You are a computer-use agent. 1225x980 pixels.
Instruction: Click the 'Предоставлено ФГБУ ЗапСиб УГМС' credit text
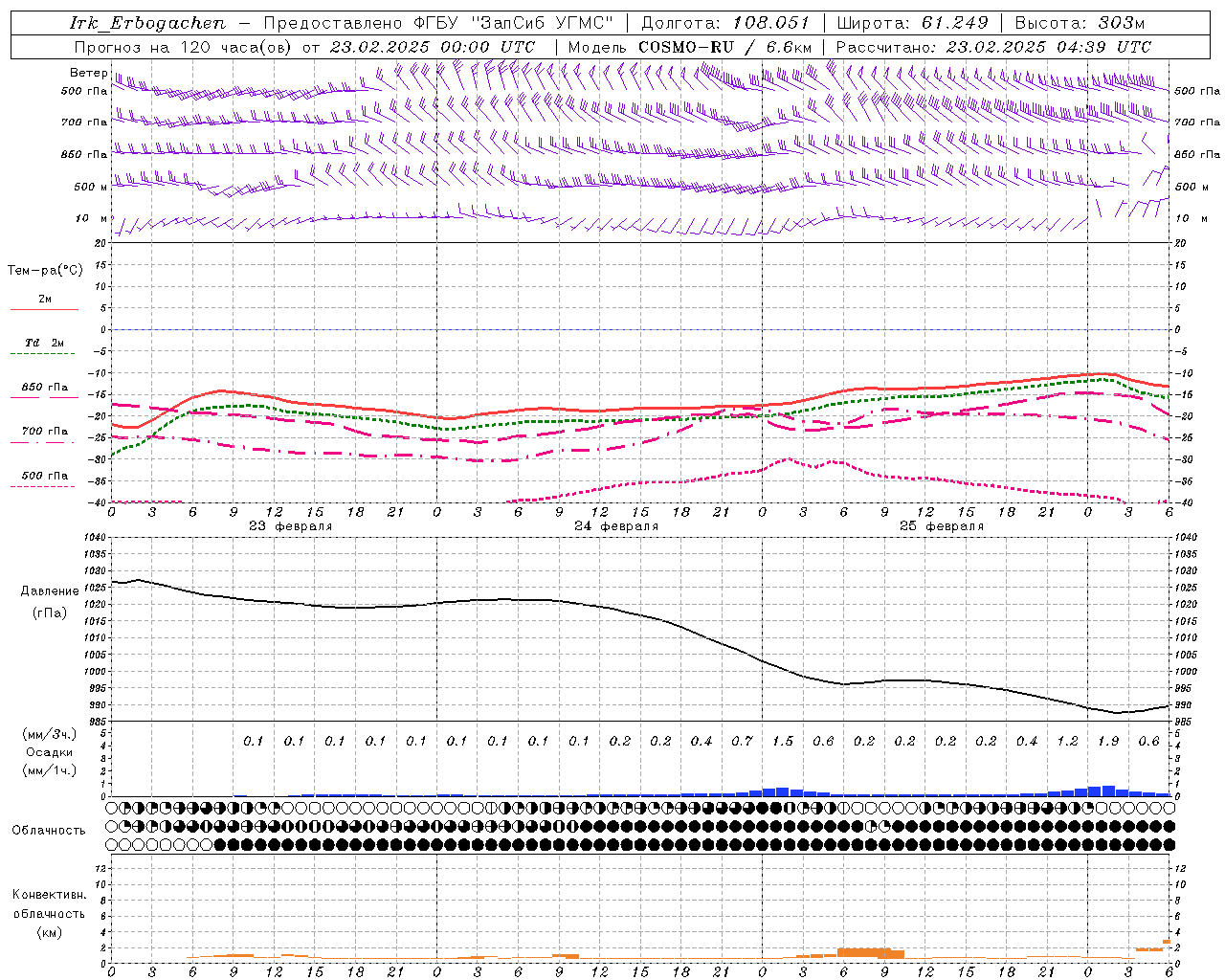[438, 23]
